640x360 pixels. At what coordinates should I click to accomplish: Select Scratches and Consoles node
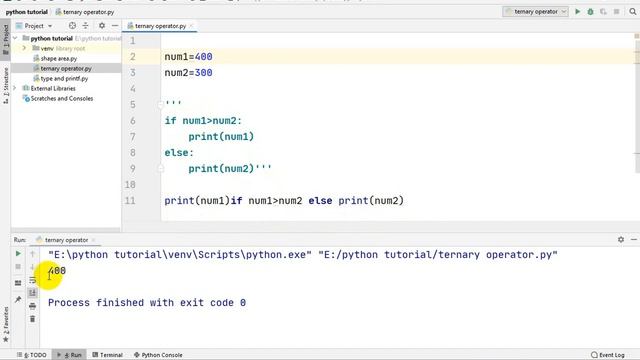58,98
